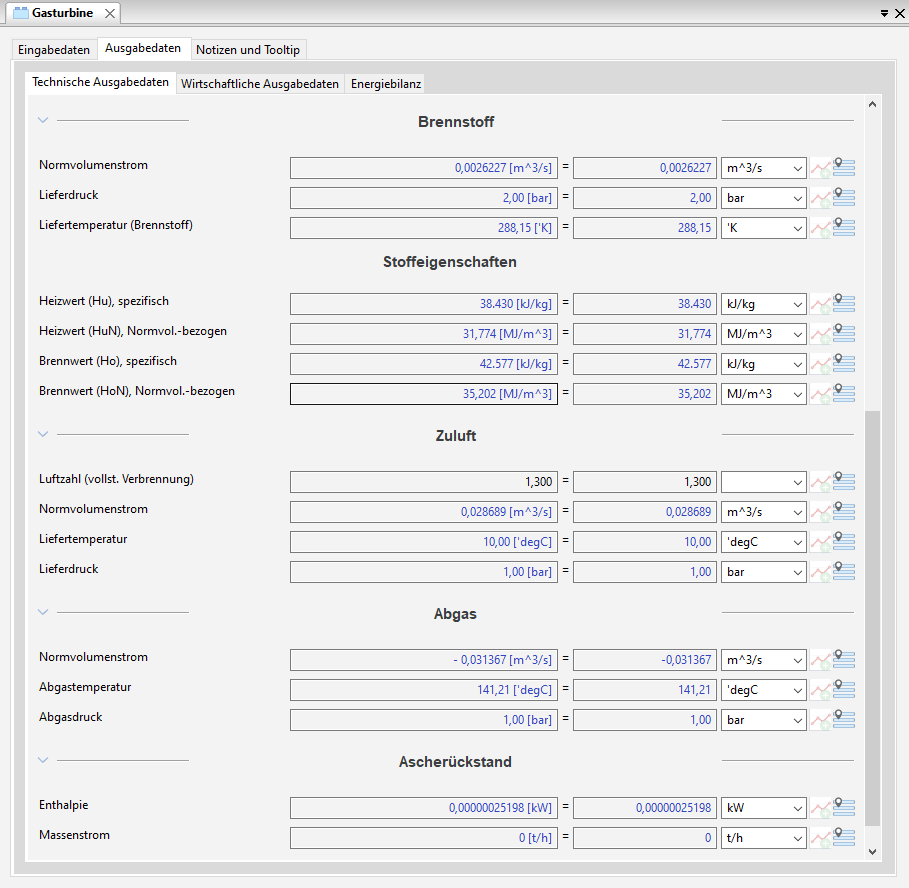The width and height of the screenshot is (909, 888).
Task: Click the pin list icon in the Enthalpie row
Action: click(x=844, y=807)
